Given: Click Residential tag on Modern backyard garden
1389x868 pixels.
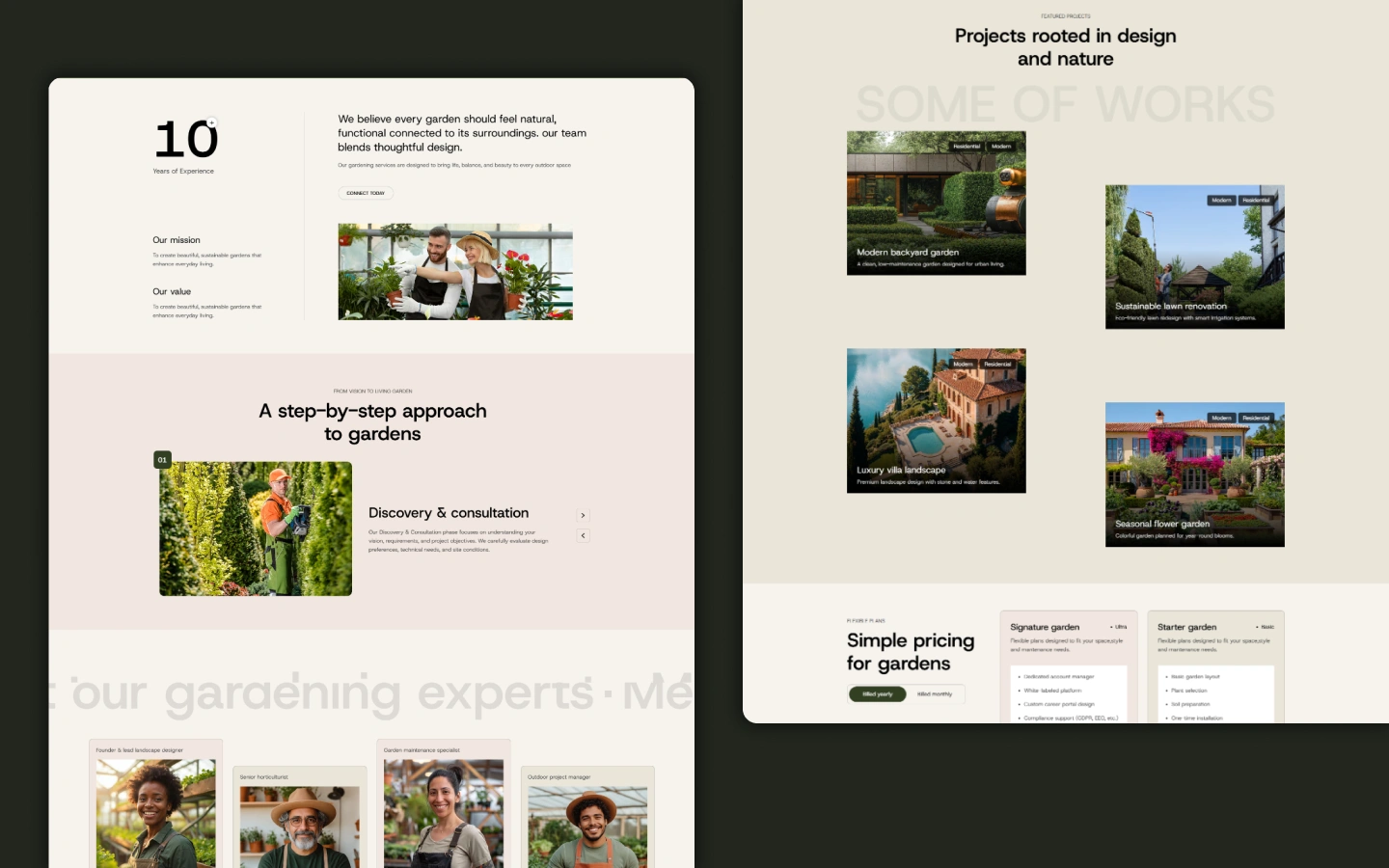Looking at the screenshot, I should [x=966, y=147].
